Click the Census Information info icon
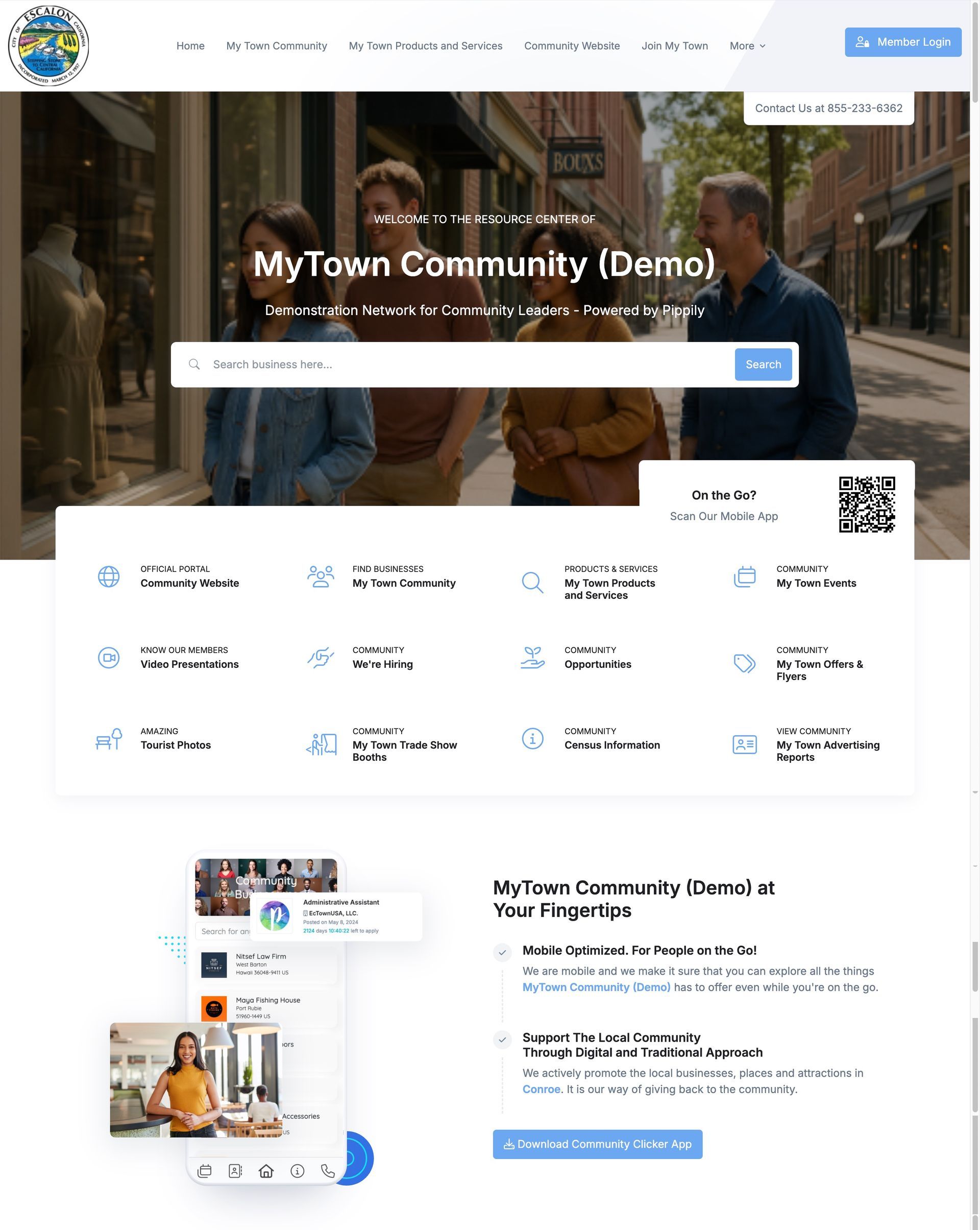 tap(532, 739)
